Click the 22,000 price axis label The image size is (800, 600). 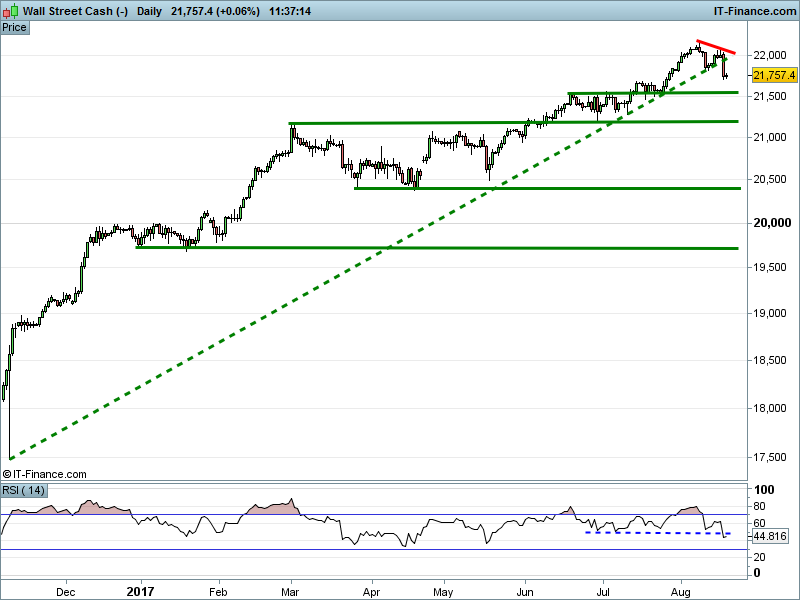tap(769, 55)
